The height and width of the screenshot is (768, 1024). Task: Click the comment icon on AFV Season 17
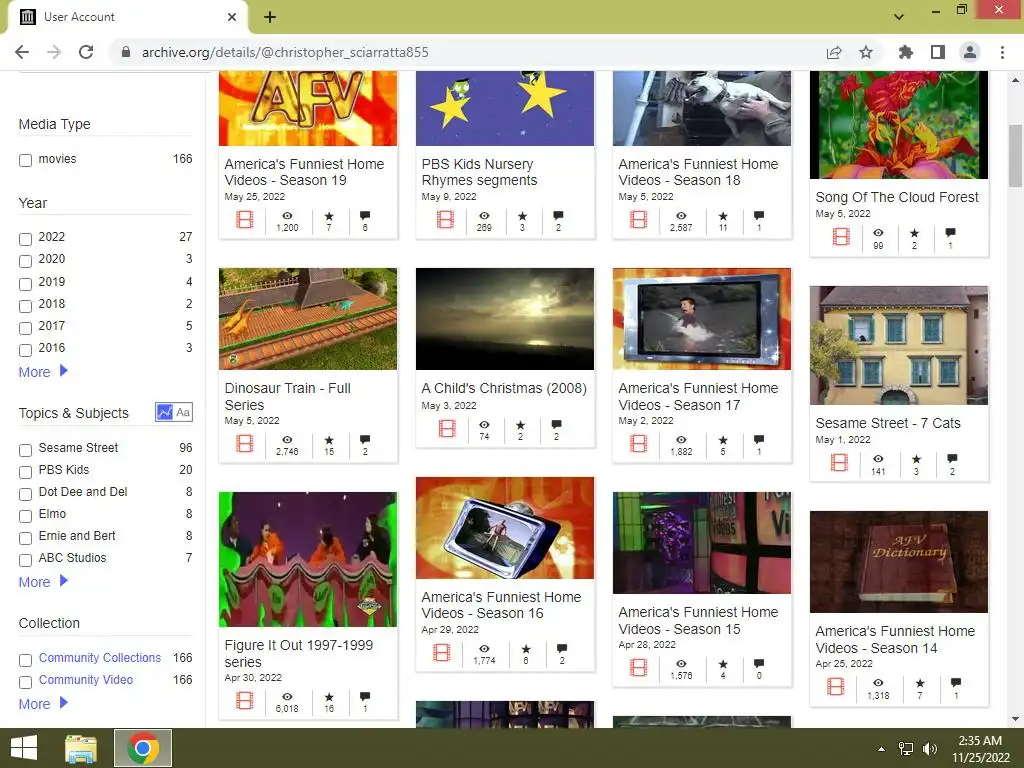click(759, 440)
